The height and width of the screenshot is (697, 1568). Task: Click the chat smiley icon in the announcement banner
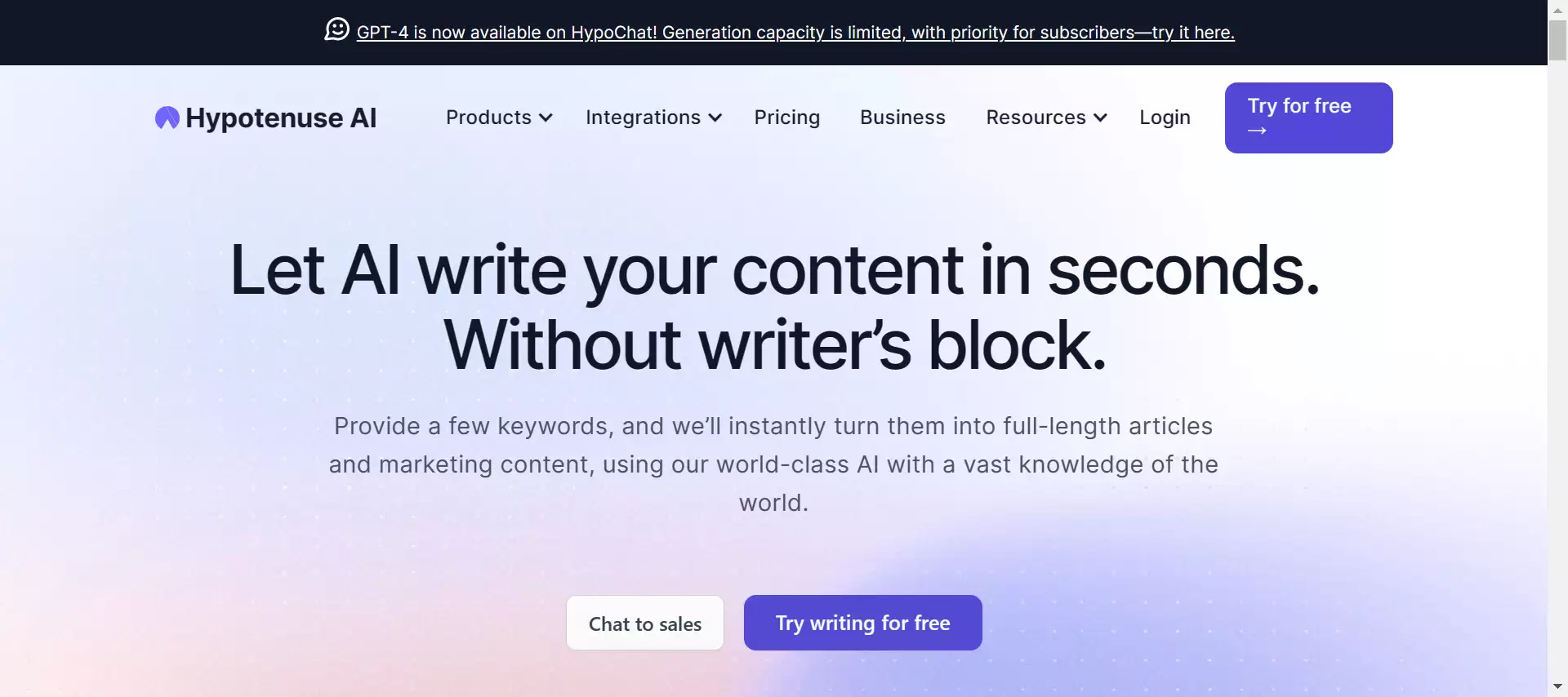336,29
